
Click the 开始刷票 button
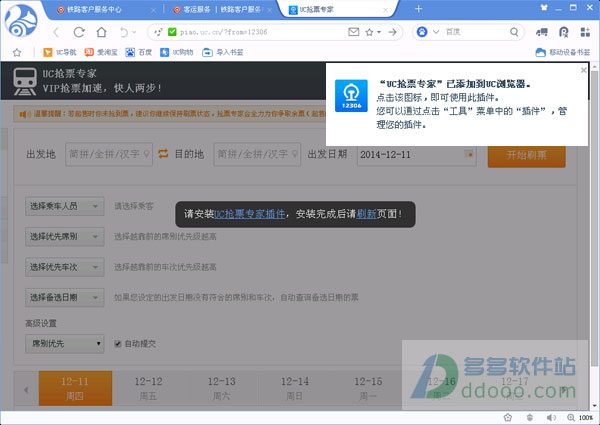[527, 155]
